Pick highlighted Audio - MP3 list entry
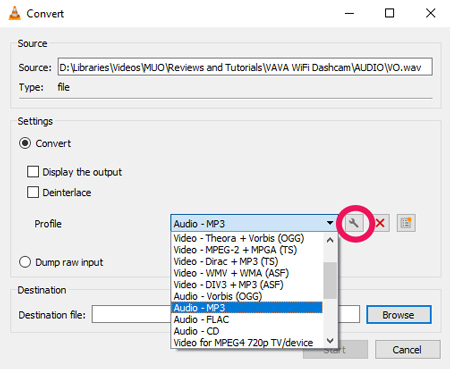 coord(247,308)
